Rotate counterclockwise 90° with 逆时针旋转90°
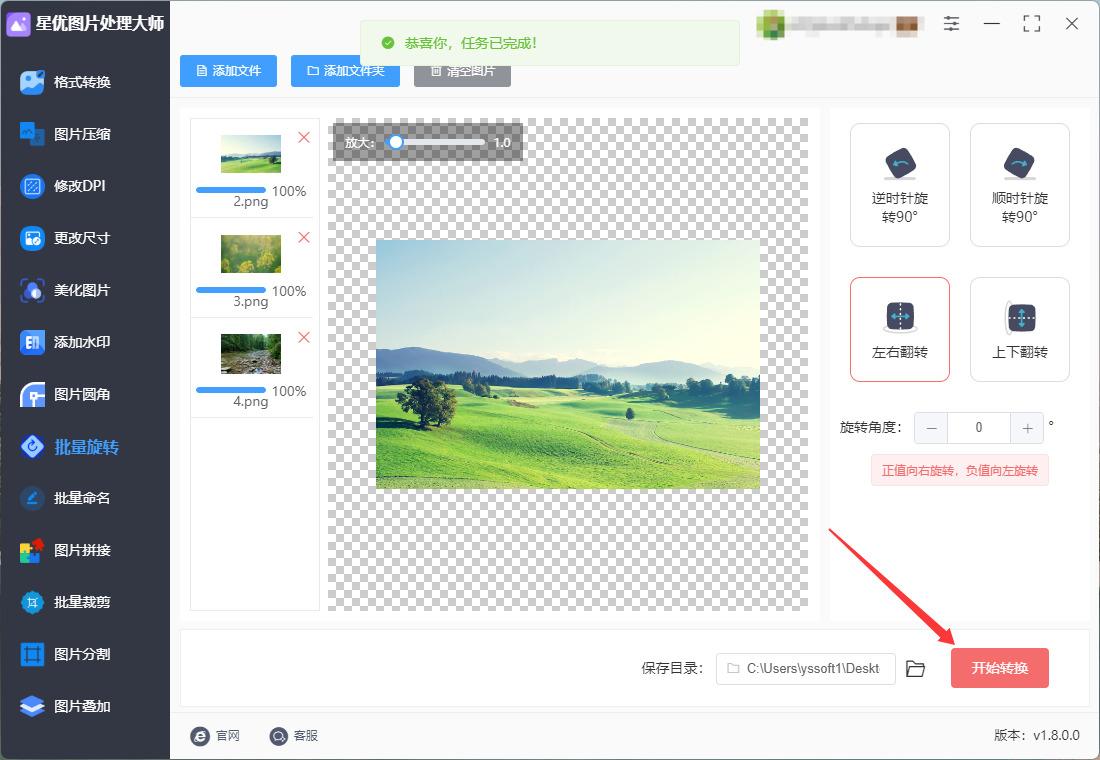 coord(900,185)
